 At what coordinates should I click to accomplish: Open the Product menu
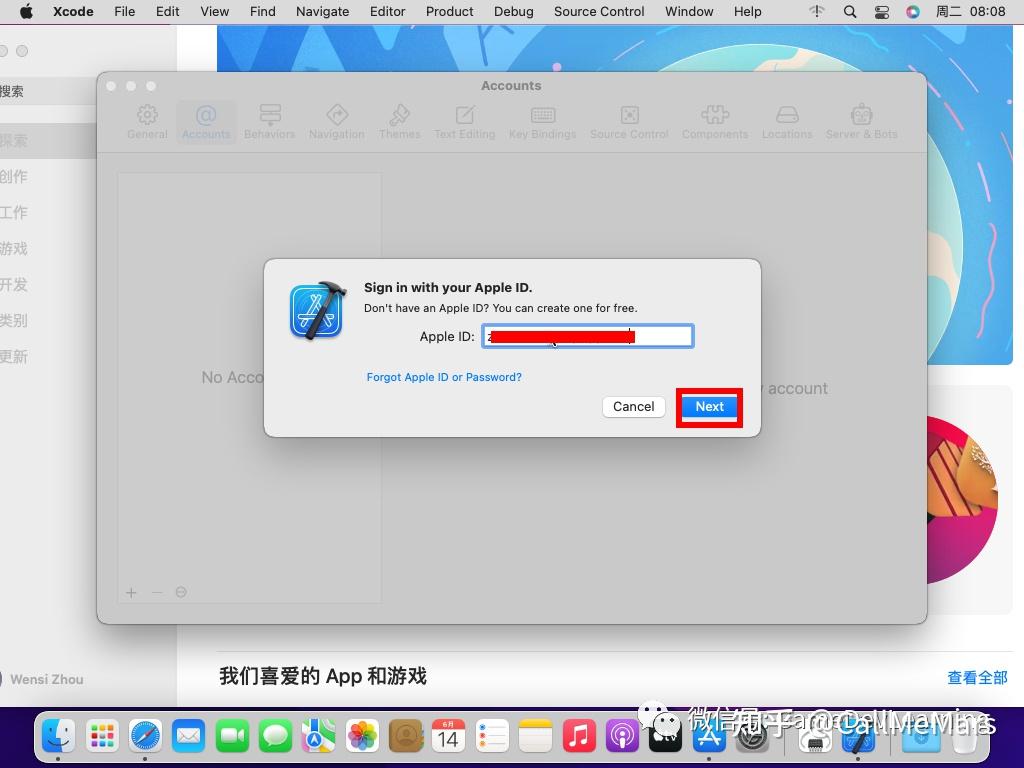point(449,12)
